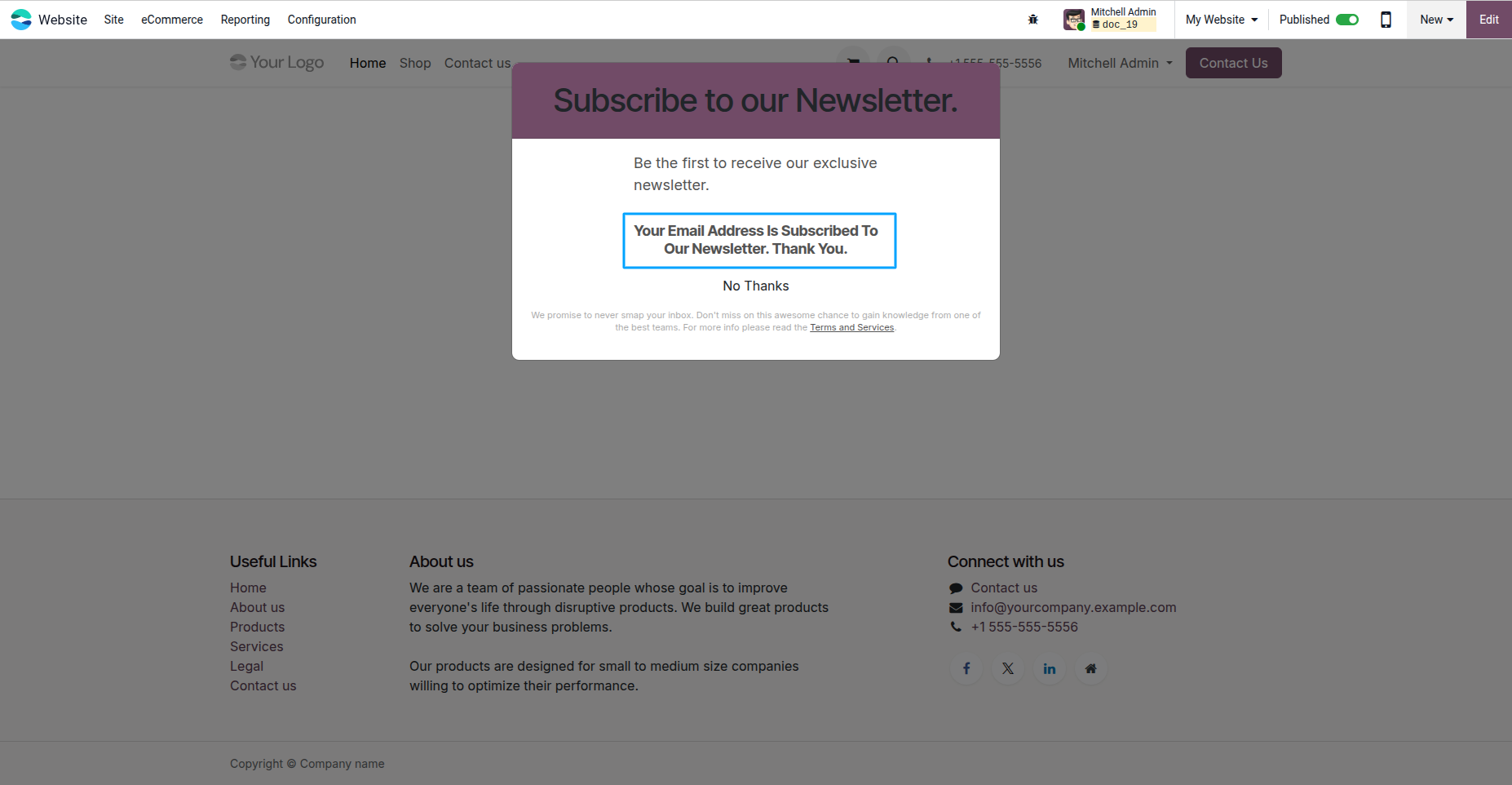Screen dimensions: 1512x785
Task: Click the X (Twitter) social icon
Action: (1008, 668)
